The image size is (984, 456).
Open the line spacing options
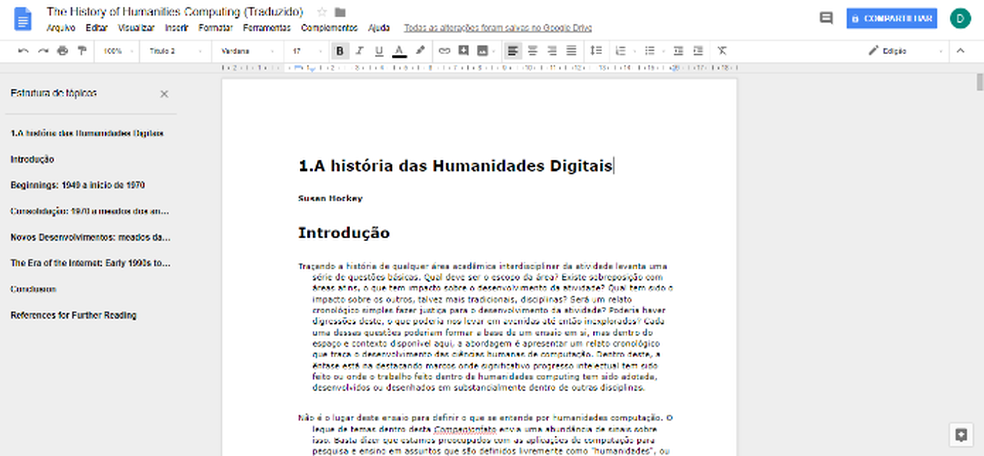click(x=596, y=51)
